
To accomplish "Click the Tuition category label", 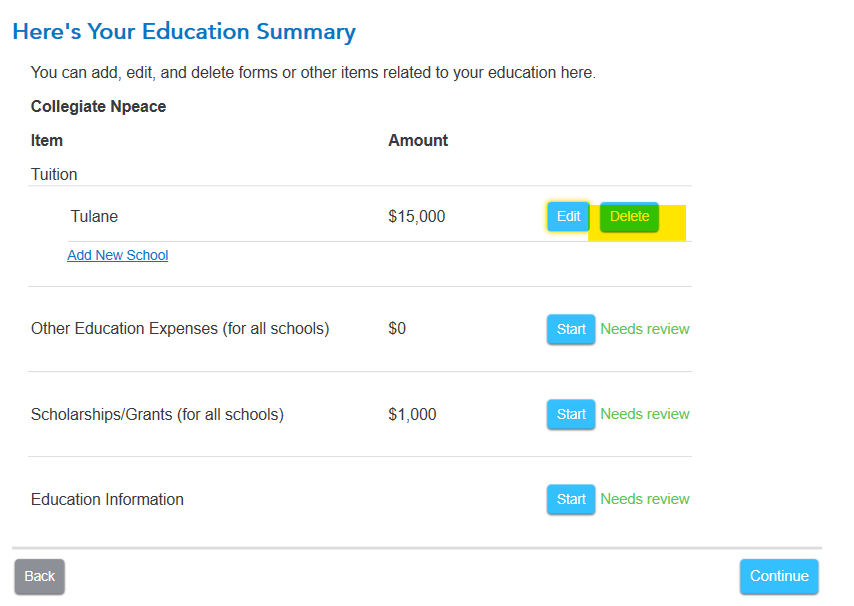I will click(x=54, y=174).
